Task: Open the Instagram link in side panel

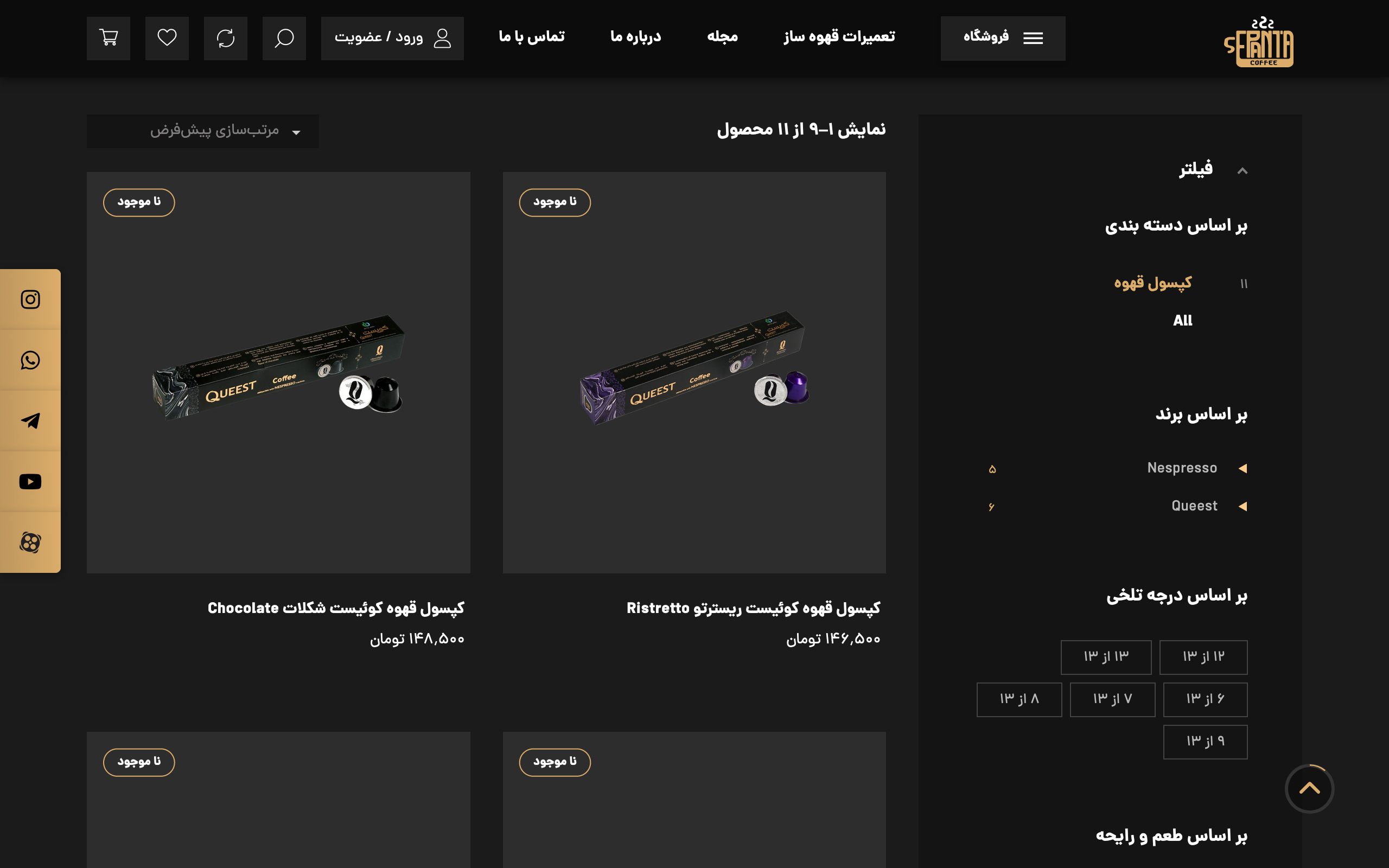Action: pos(30,299)
